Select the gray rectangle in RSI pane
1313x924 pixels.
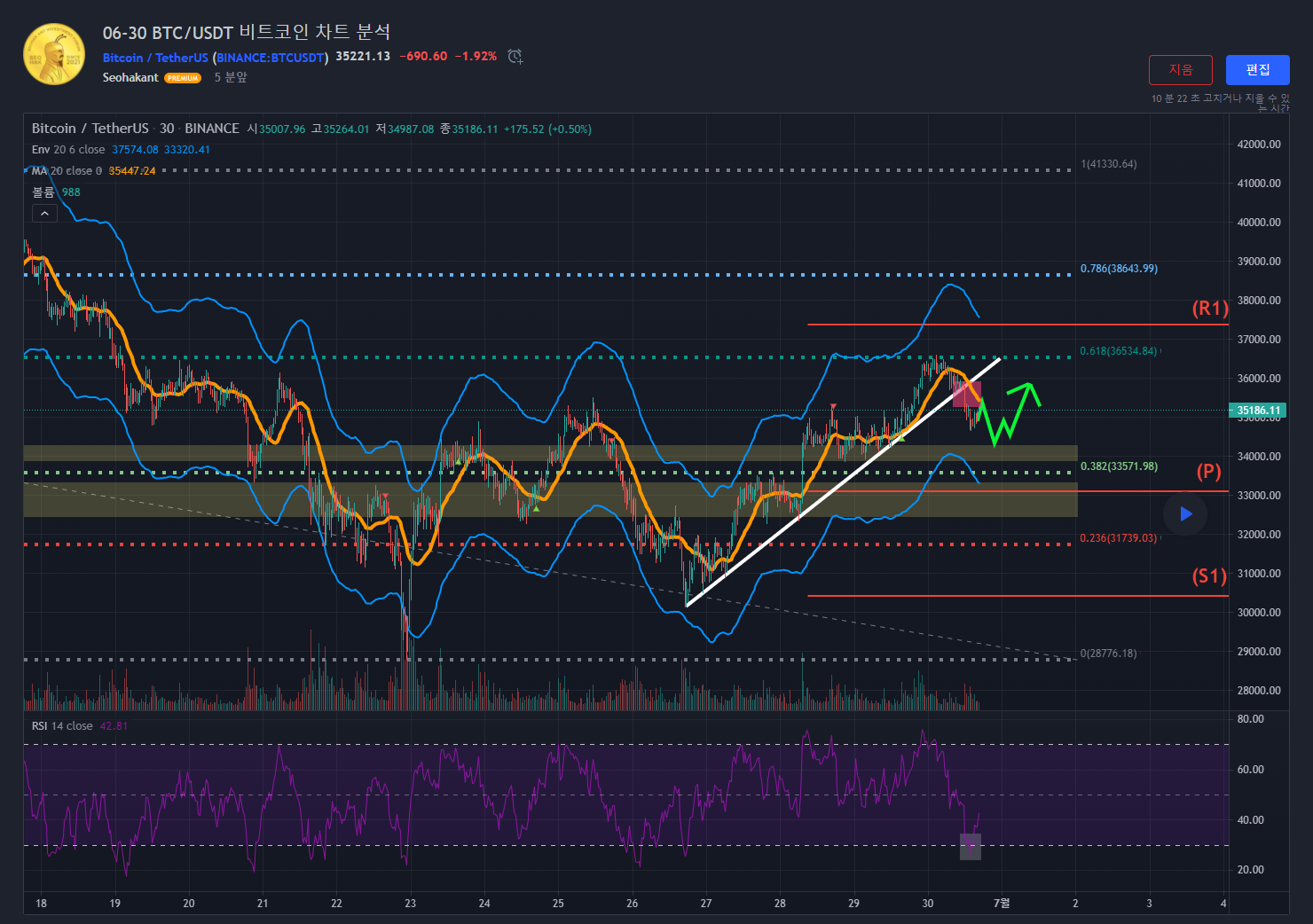971,846
